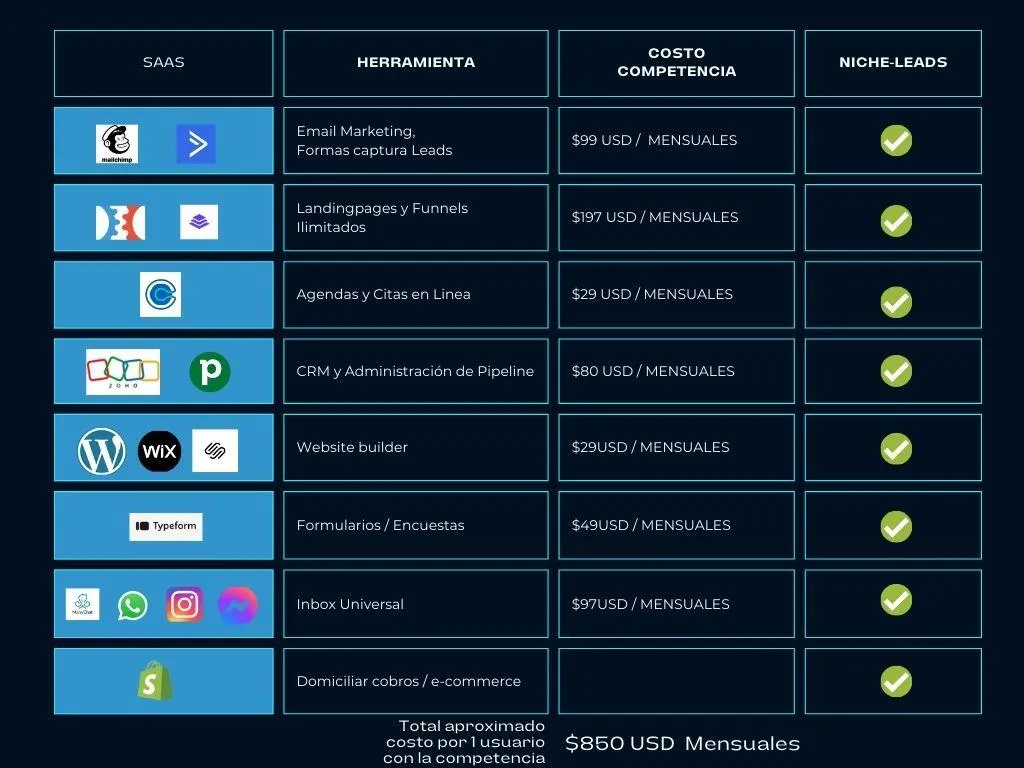Viewport: 1024px width, 768px height.
Task: Click 'CRM y Administración de Pipeline' cell
Action: (x=416, y=371)
